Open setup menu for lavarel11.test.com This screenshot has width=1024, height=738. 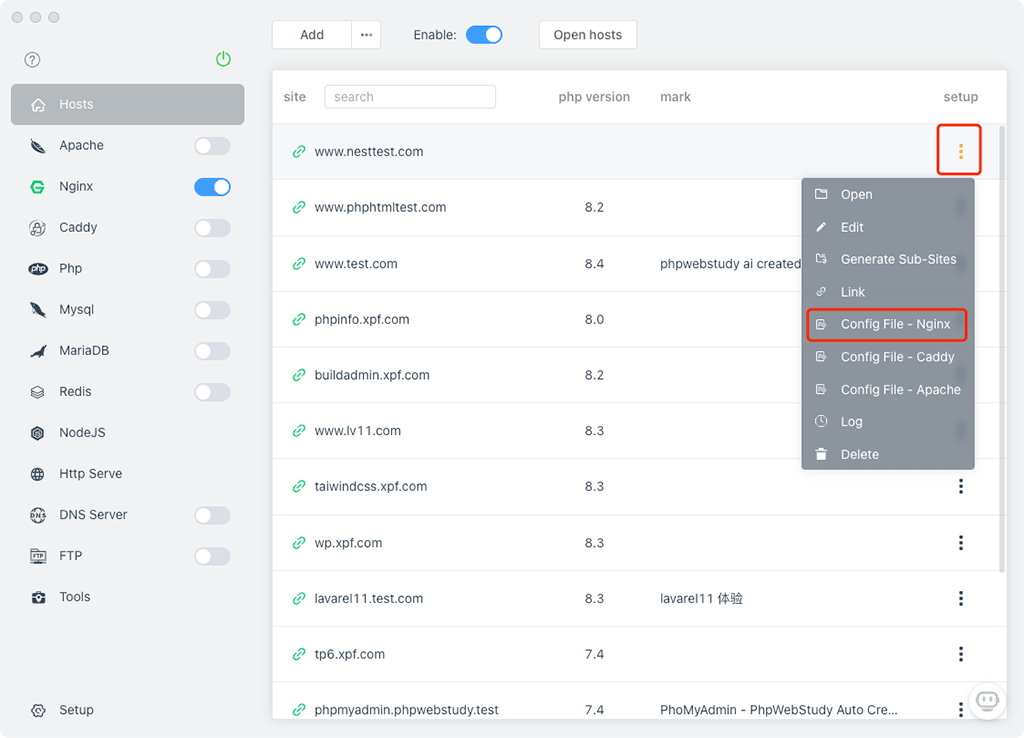point(960,598)
